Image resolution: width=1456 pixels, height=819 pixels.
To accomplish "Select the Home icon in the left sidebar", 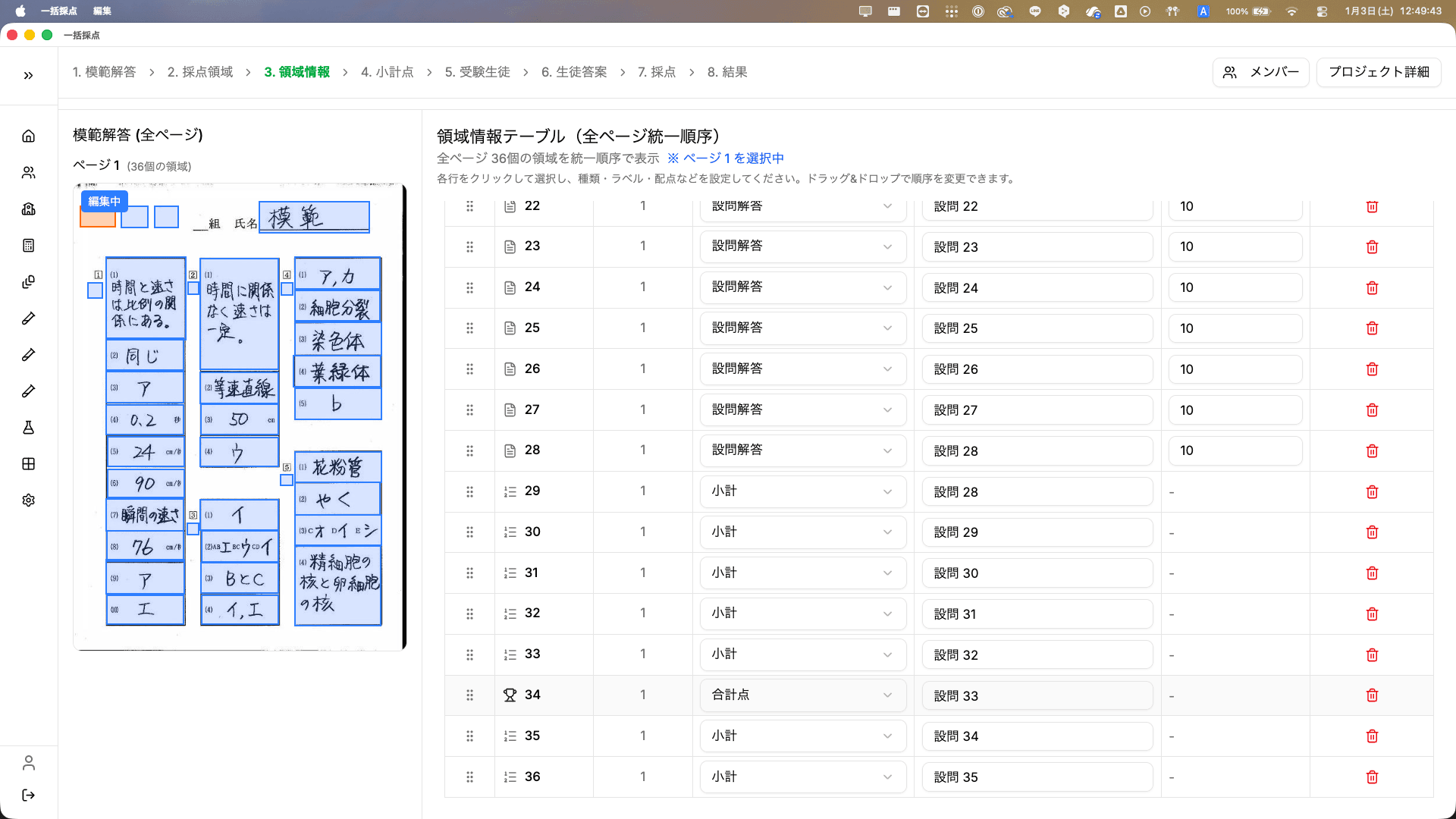I will (x=28, y=136).
